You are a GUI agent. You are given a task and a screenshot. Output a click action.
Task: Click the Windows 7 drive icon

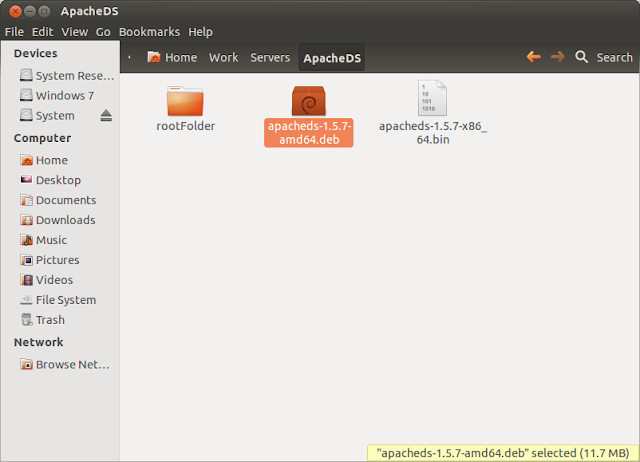click(26, 95)
